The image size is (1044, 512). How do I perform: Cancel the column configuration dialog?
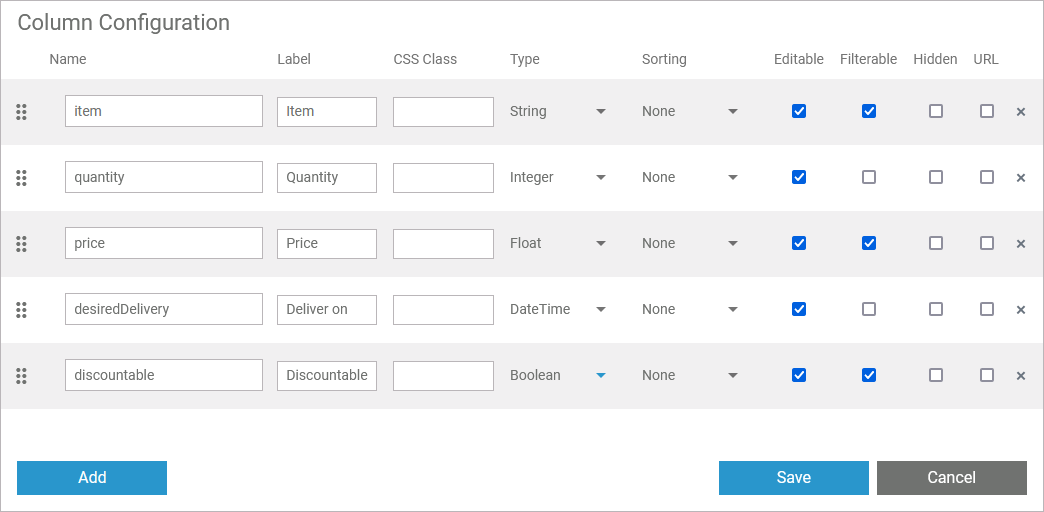[951, 478]
